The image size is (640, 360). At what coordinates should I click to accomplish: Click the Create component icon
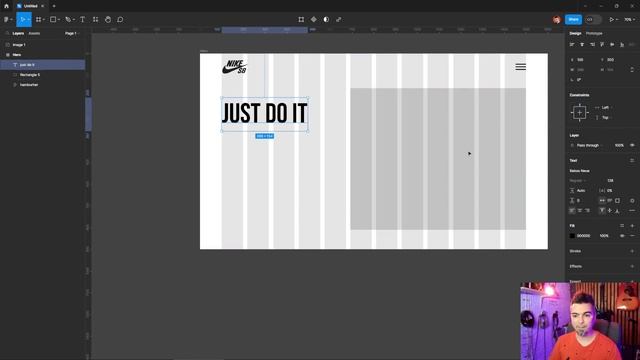(313, 19)
